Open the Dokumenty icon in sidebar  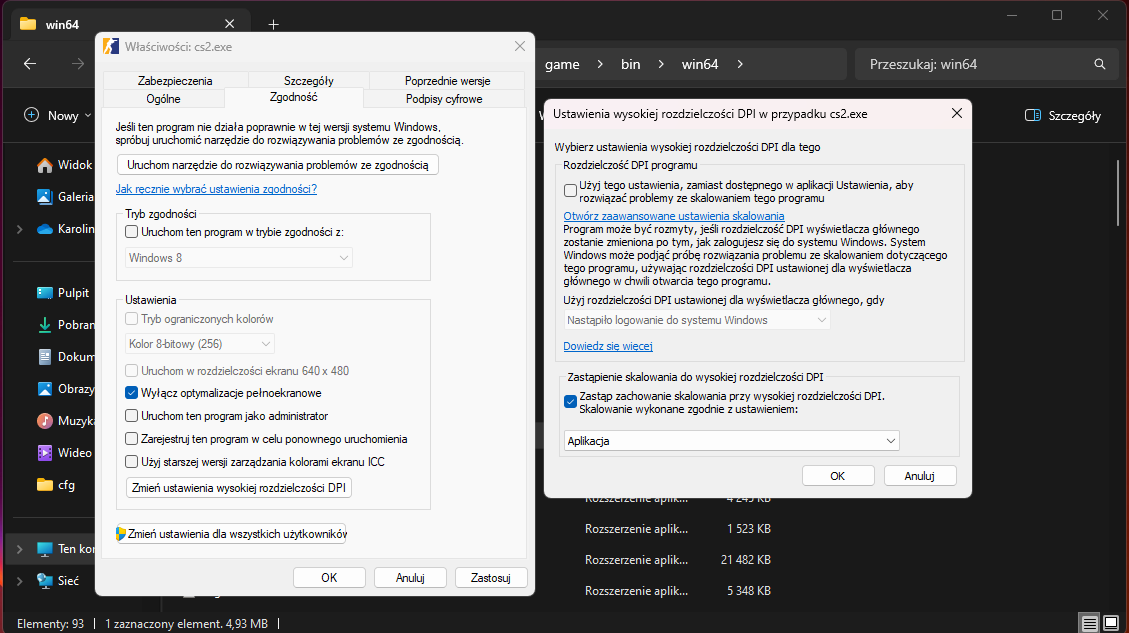(x=45, y=356)
